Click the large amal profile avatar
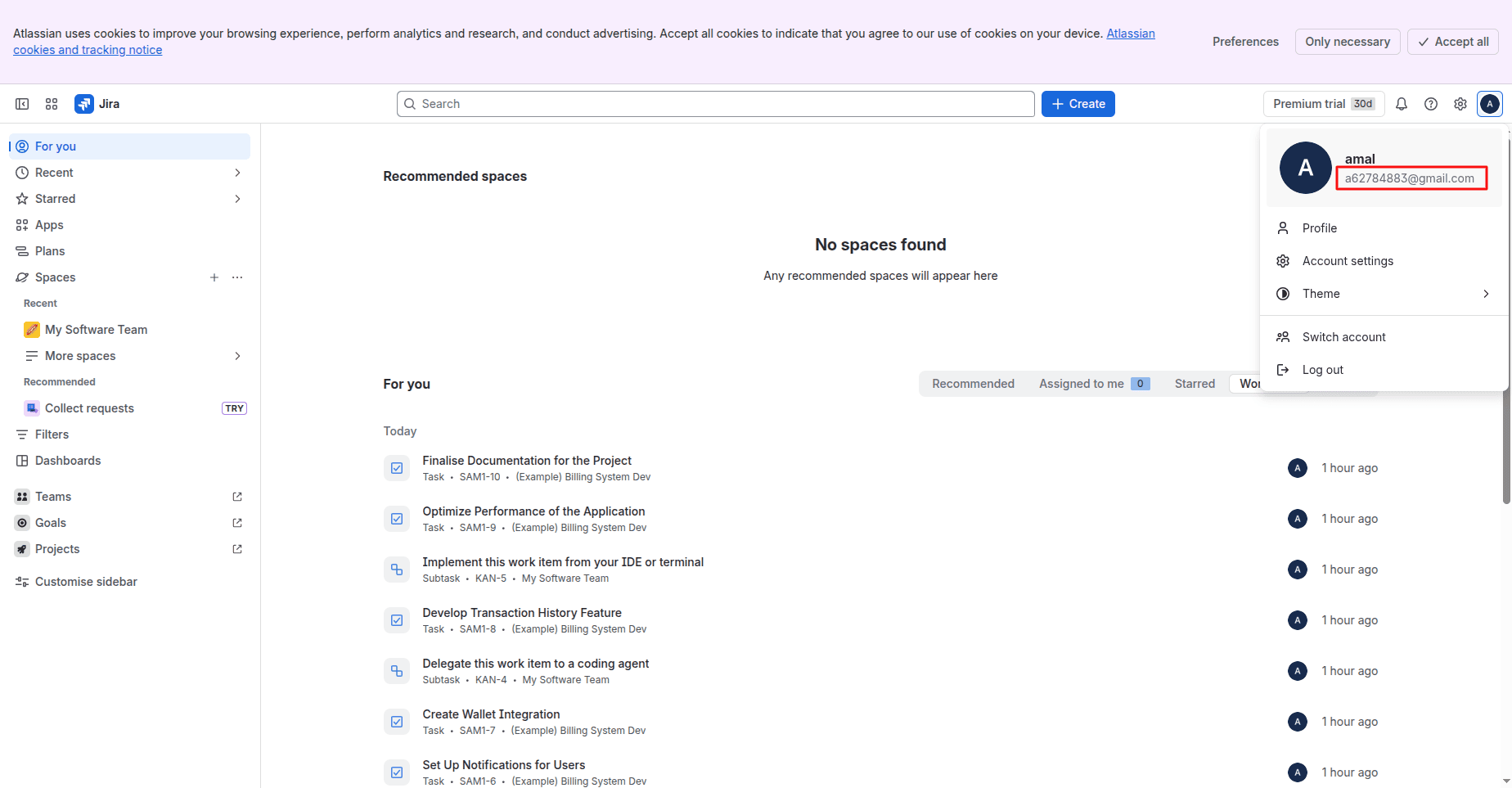Viewport: 1512px width, 788px height. coord(1306,168)
